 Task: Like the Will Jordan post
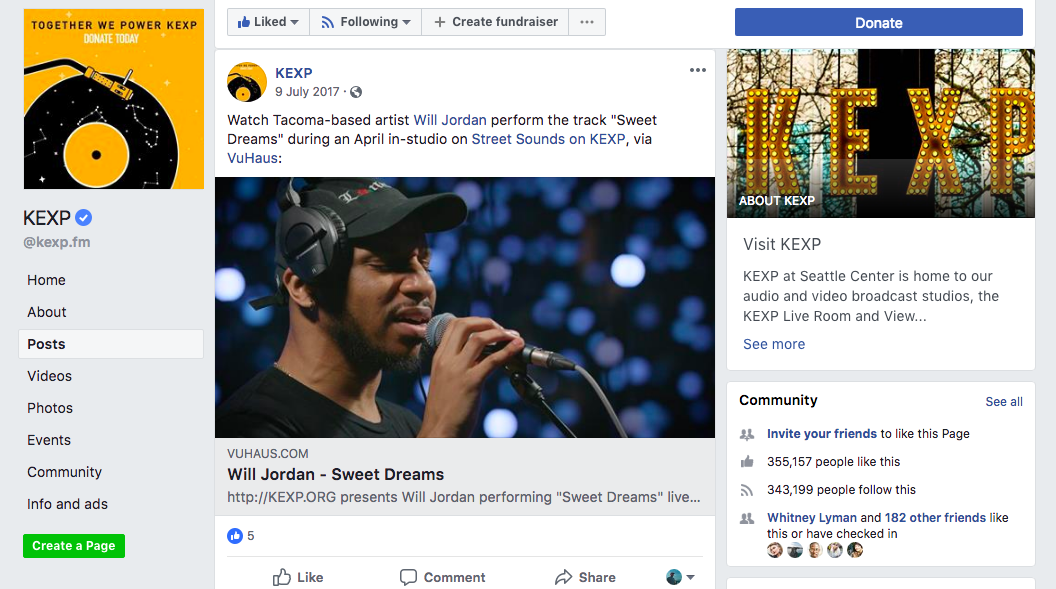pos(298,578)
